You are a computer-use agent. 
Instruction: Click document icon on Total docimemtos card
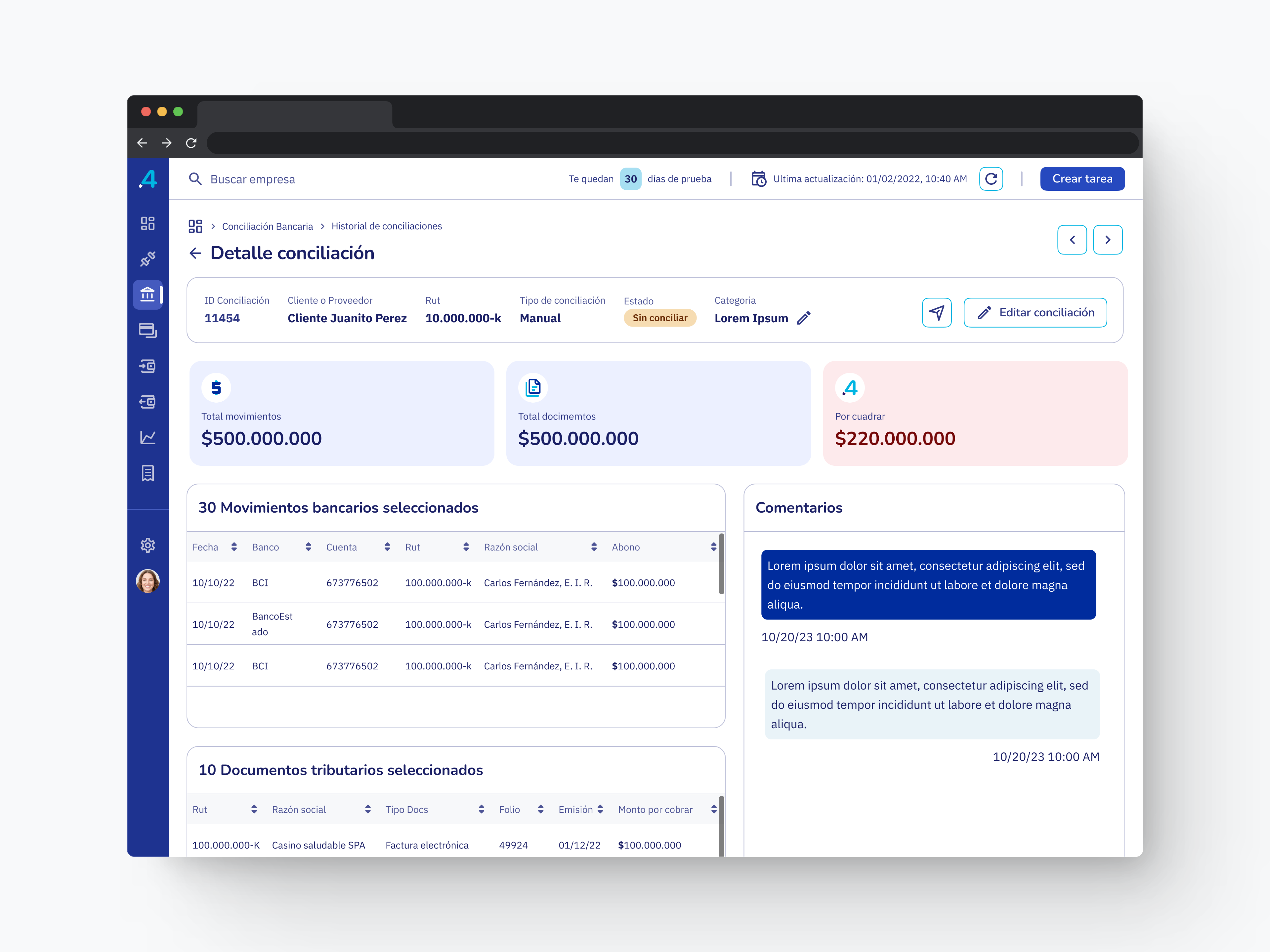tap(533, 388)
